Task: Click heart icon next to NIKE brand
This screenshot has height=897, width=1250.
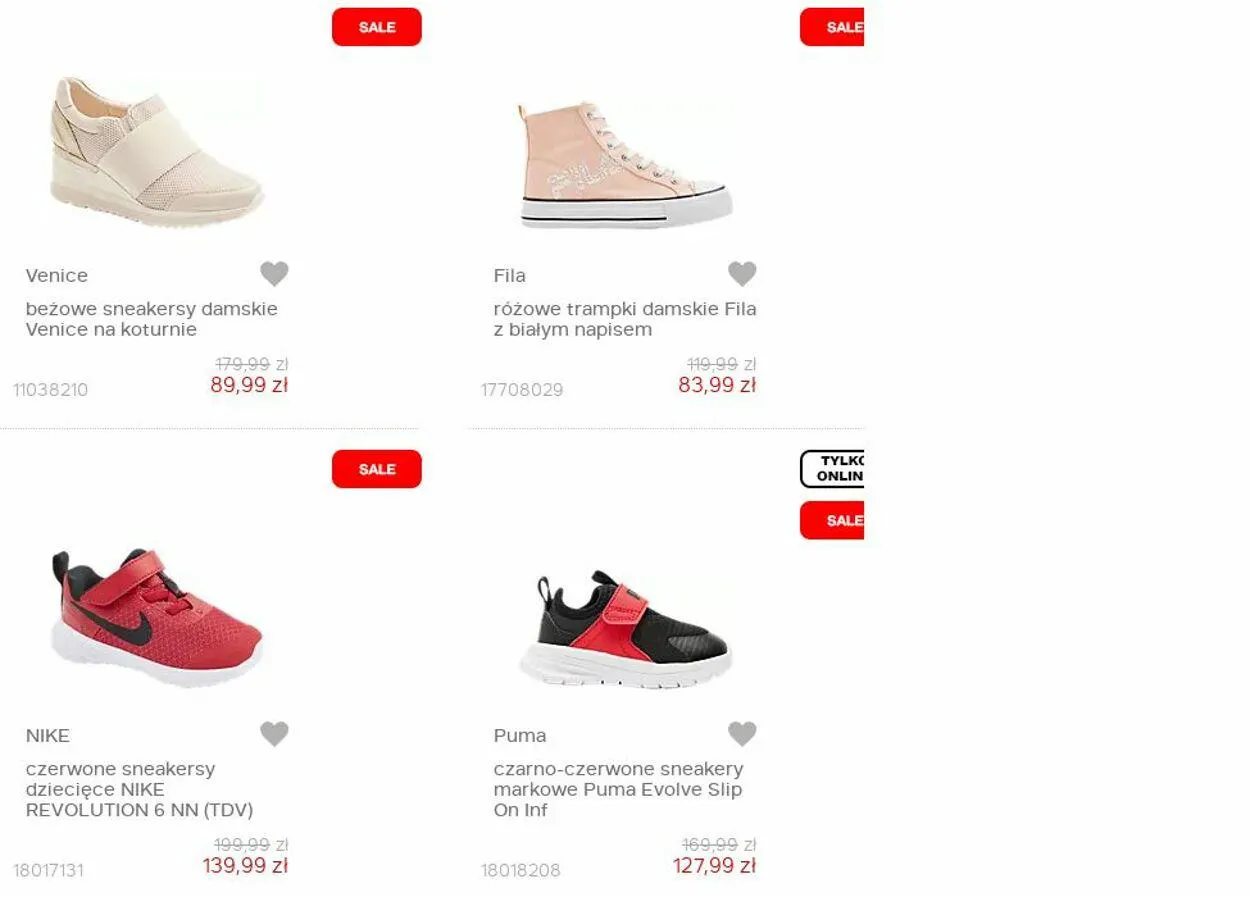Action: click(x=274, y=734)
